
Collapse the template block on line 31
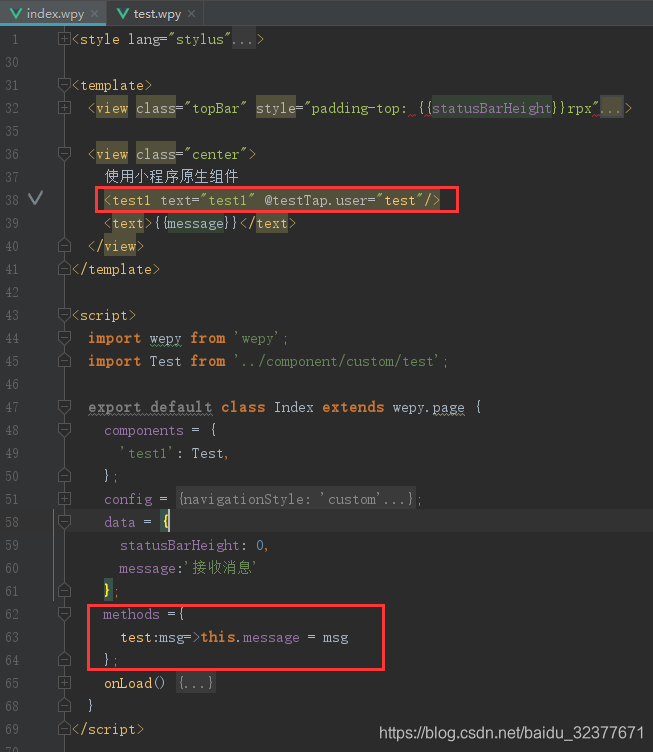tap(64, 85)
